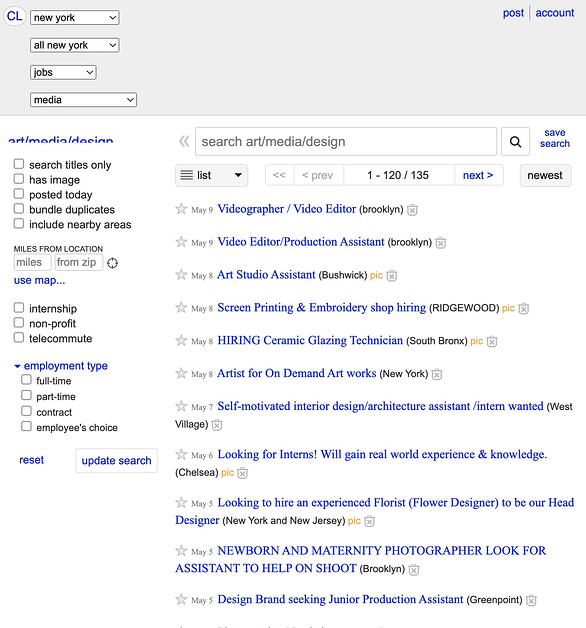Image resolution: width=586 pixels, height=628 pixels.
Task: Sort results by newest
Action: click(545, 175)
